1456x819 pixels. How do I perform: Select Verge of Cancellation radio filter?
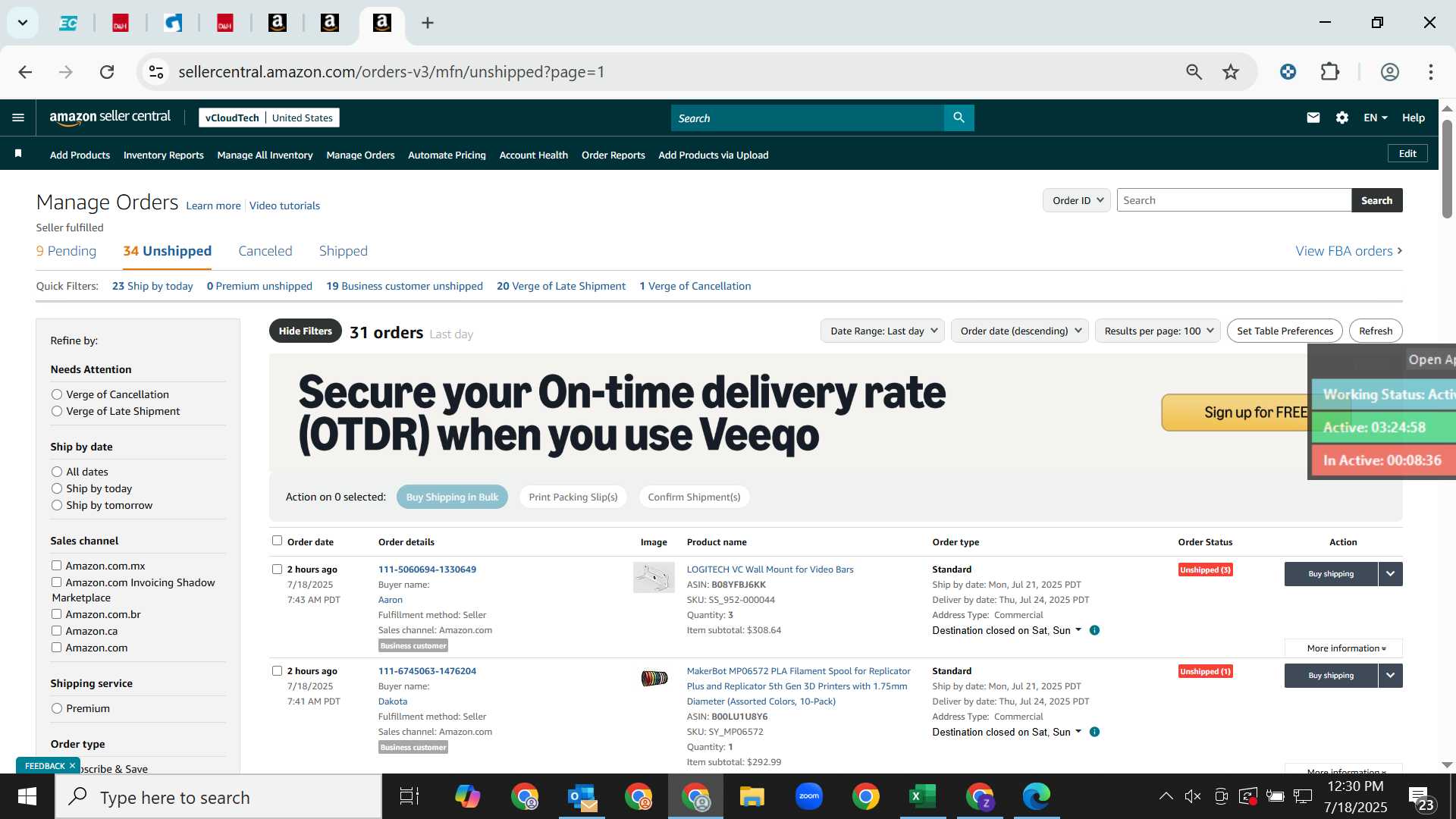[x=57, y=394]
